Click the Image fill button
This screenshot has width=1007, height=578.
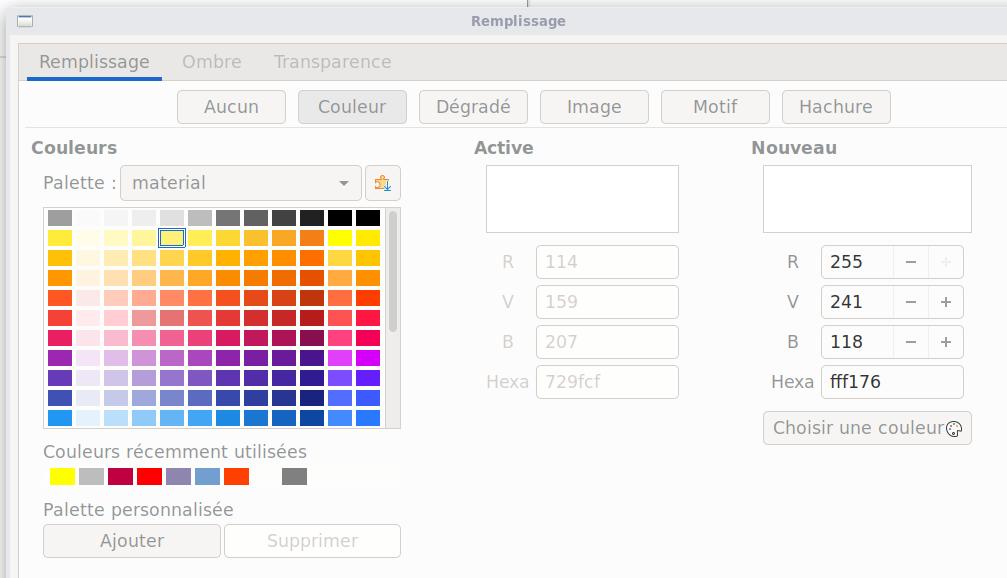coord(594,107)
